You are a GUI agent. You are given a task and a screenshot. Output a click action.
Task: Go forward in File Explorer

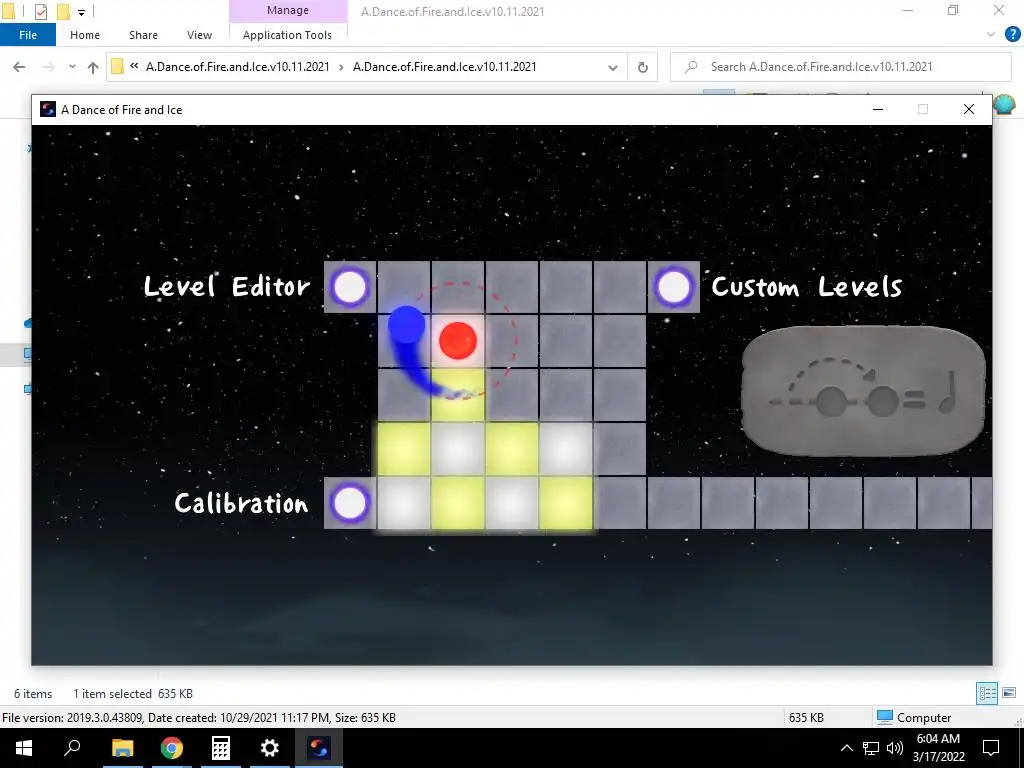(x=48, y=67)
